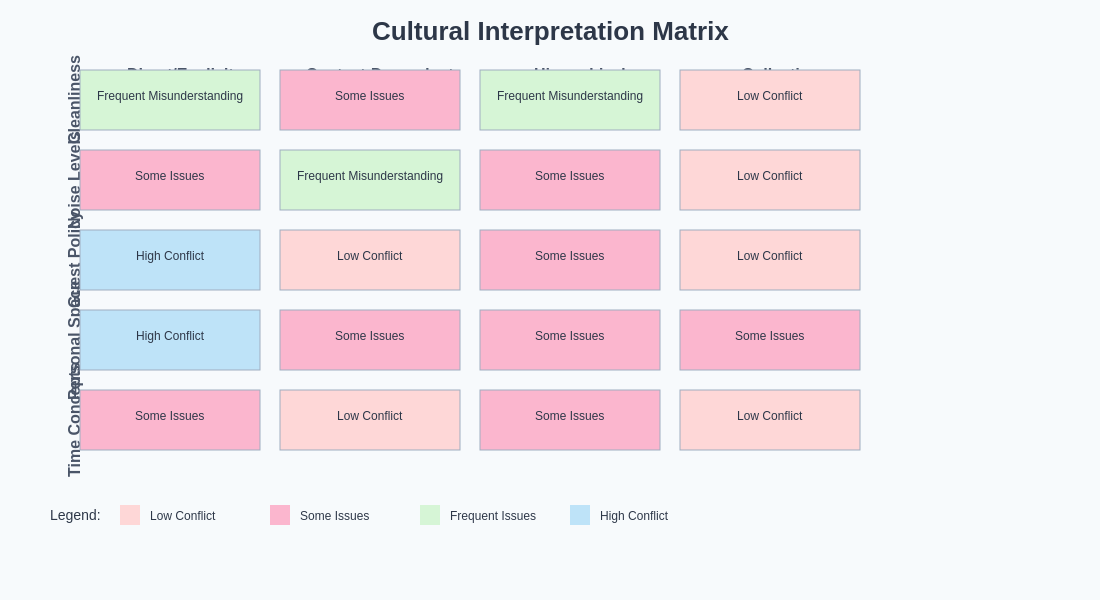This screenshot has width=1100, height=600.
Task: Click the Cultural Interpretation Matrix title
Action: pos(550,31)
